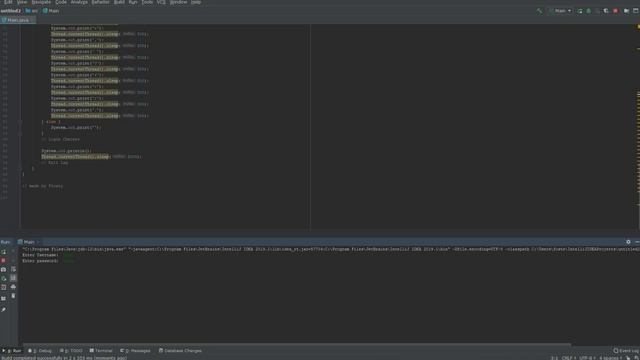640x360 pixels.
Task: Open the Code menu
Action: point(61,2)
